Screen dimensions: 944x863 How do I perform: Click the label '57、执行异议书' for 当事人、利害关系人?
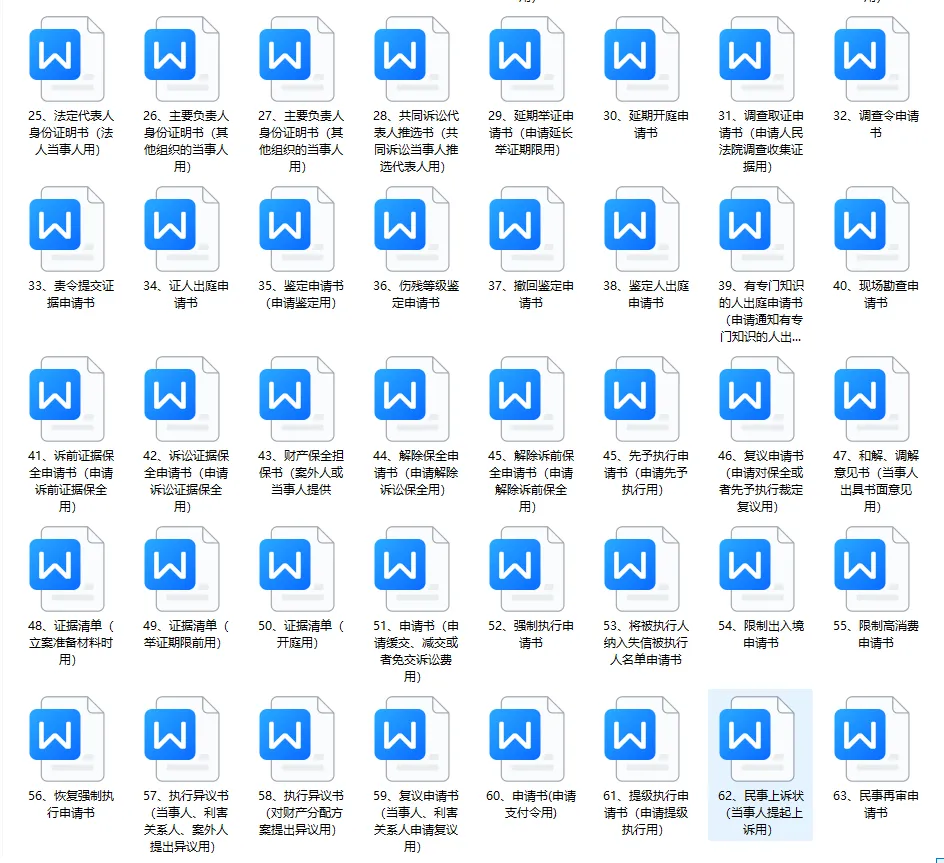tap(185, 820)
